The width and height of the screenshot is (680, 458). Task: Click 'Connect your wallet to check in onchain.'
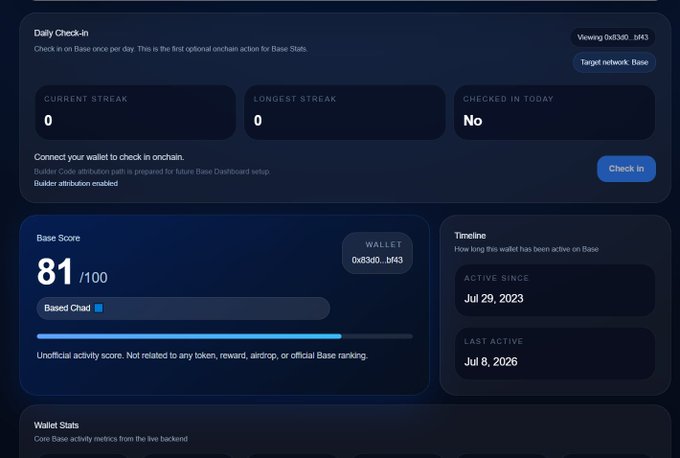(x=109, y=157)
